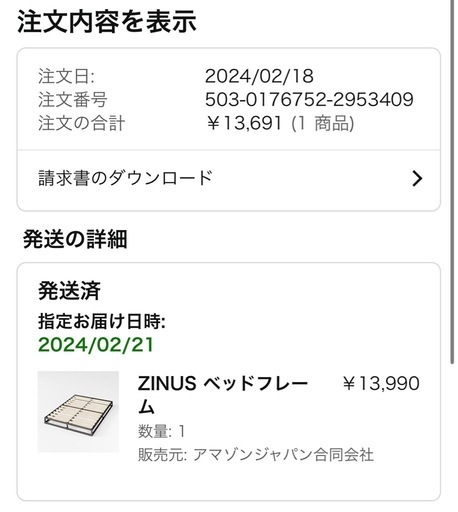458x512 pixels.
Task: Tap the 指定お届け日時 label
Action: coord(102,322)
